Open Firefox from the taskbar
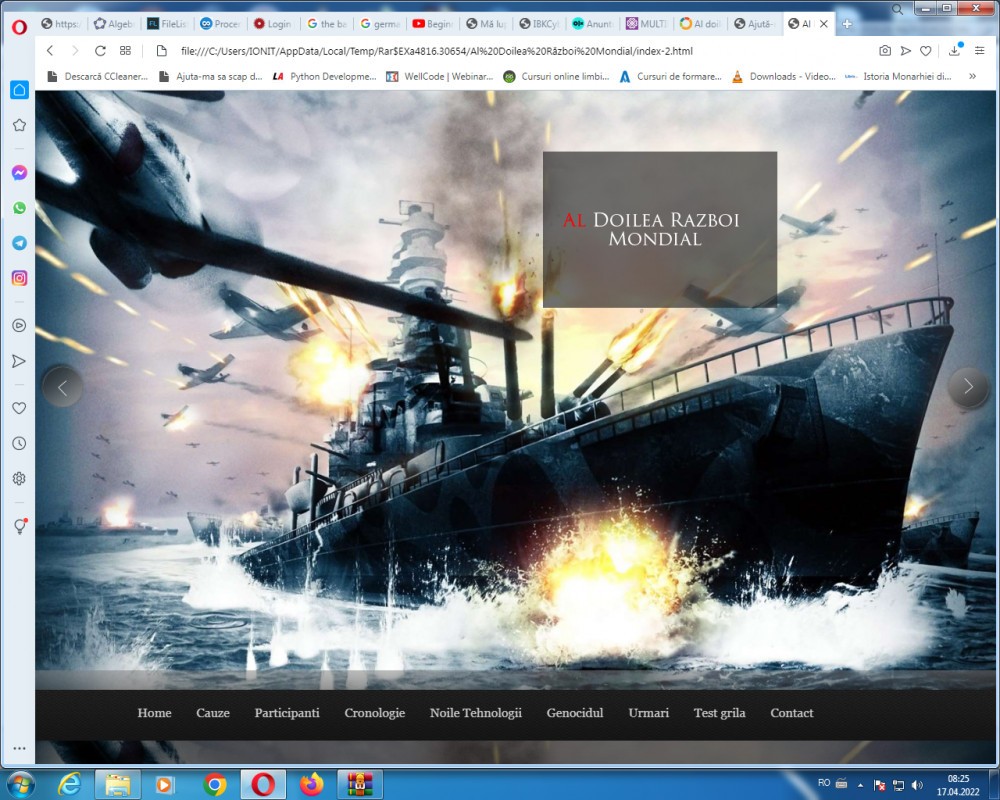The height and width of the screenshot is (800, 1000). pos(312,785)
